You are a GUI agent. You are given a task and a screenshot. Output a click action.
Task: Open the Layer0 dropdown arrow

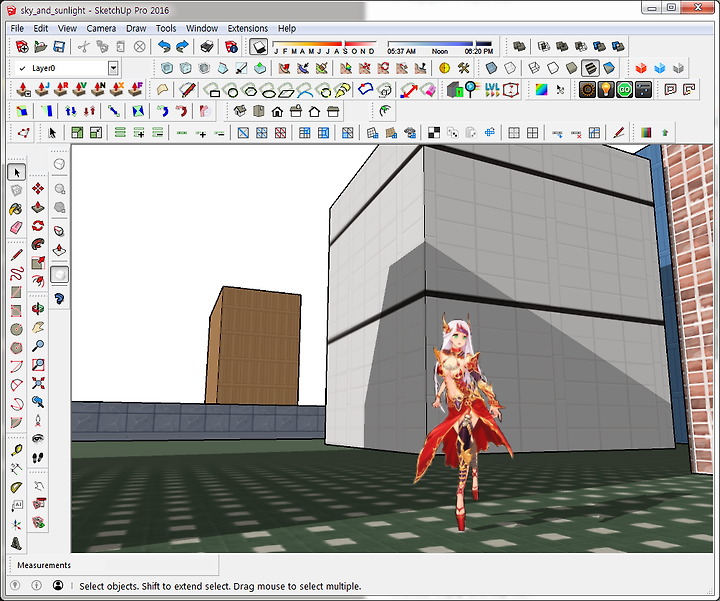pos(113,68)
